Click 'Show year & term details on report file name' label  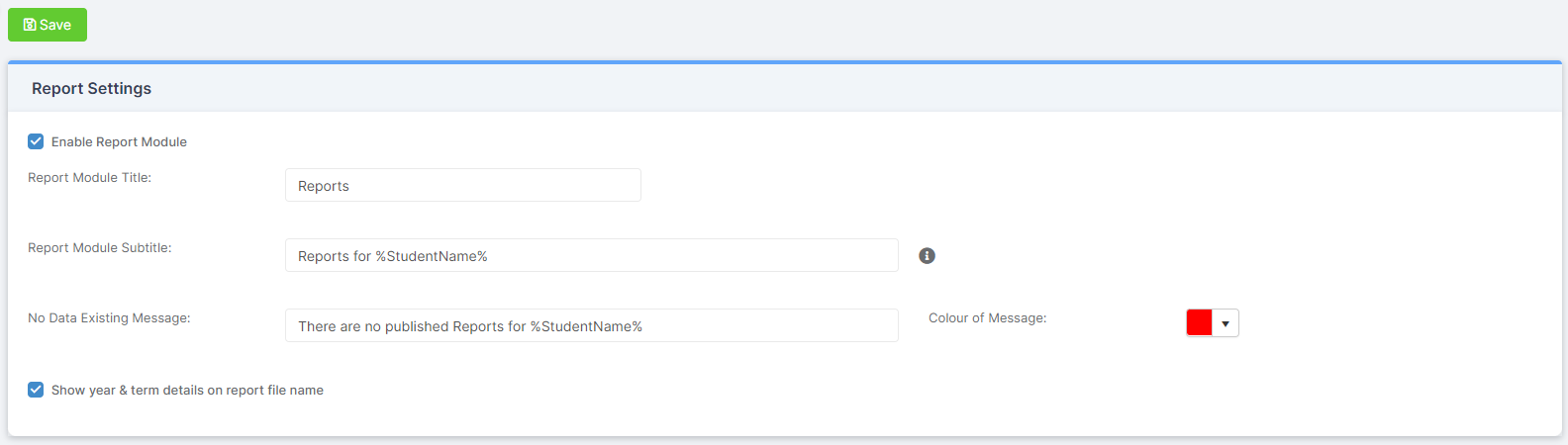point(187,391)
